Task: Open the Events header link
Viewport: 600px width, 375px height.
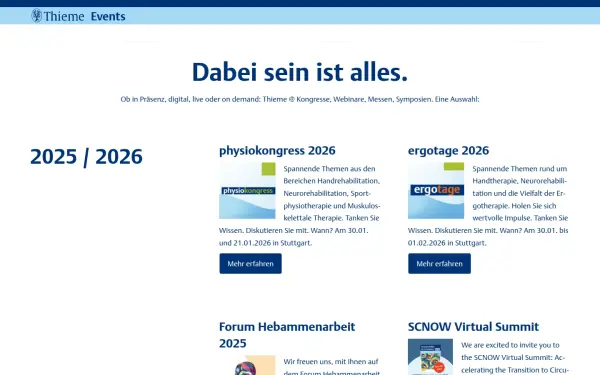Action: [108, 16]
